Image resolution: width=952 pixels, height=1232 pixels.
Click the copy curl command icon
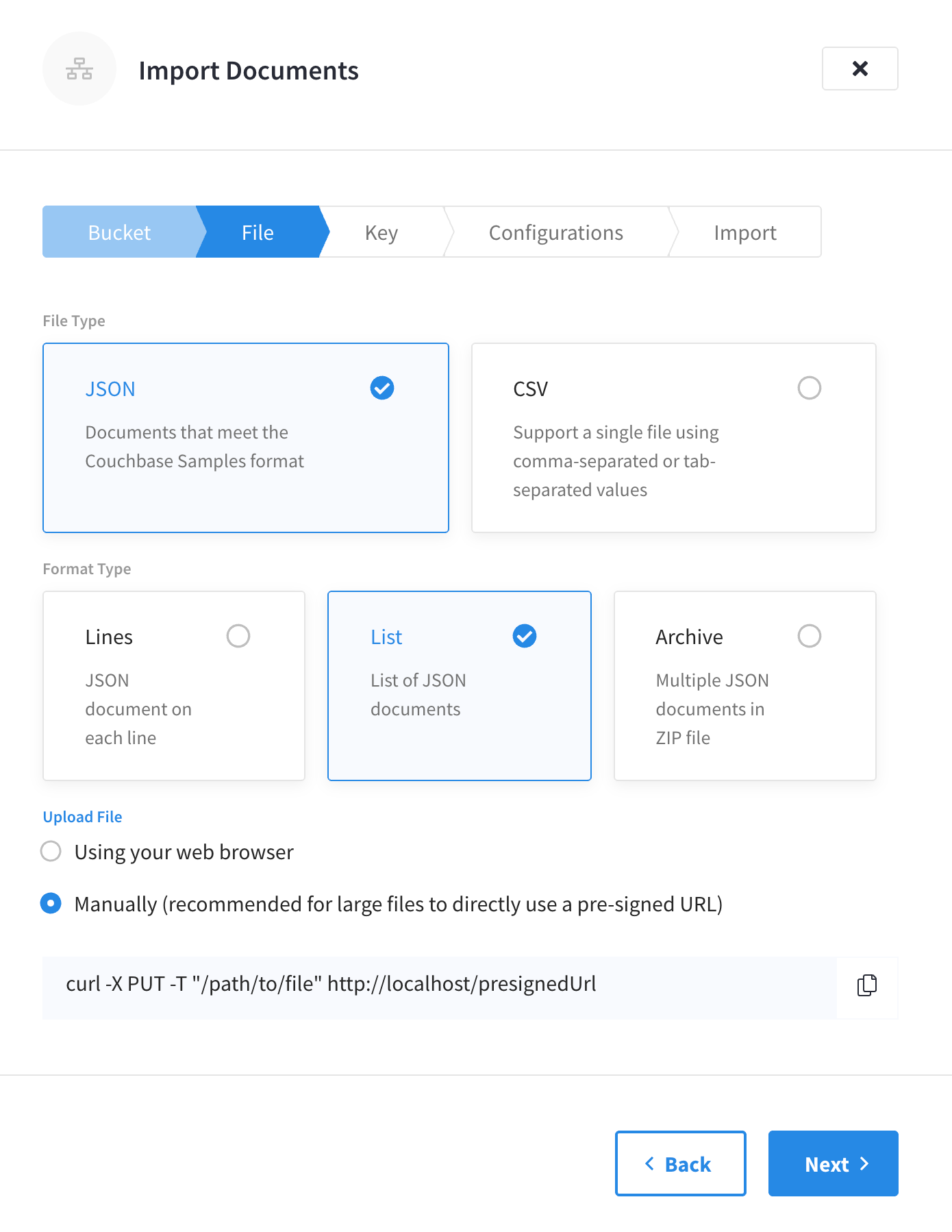pos(866,985)
